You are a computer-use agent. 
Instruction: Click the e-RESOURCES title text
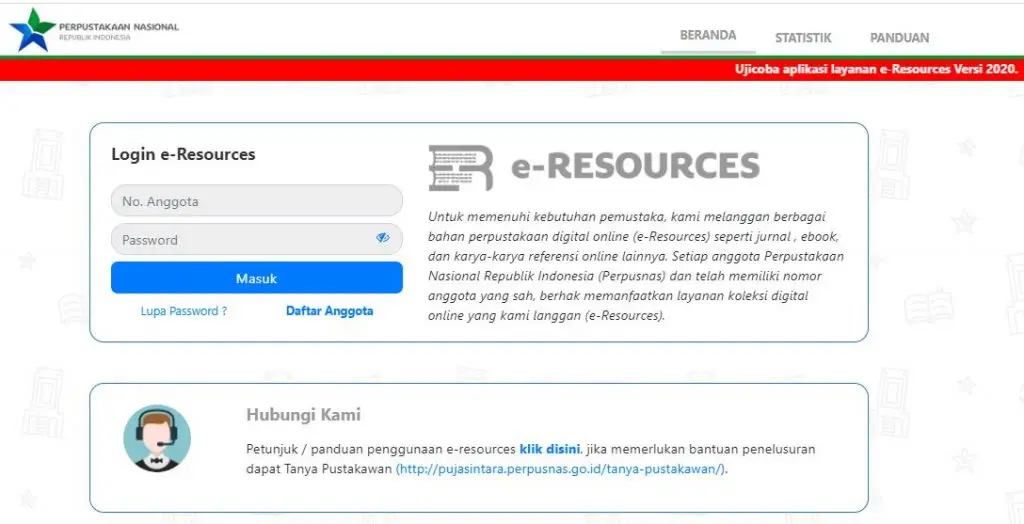[635, 165]
